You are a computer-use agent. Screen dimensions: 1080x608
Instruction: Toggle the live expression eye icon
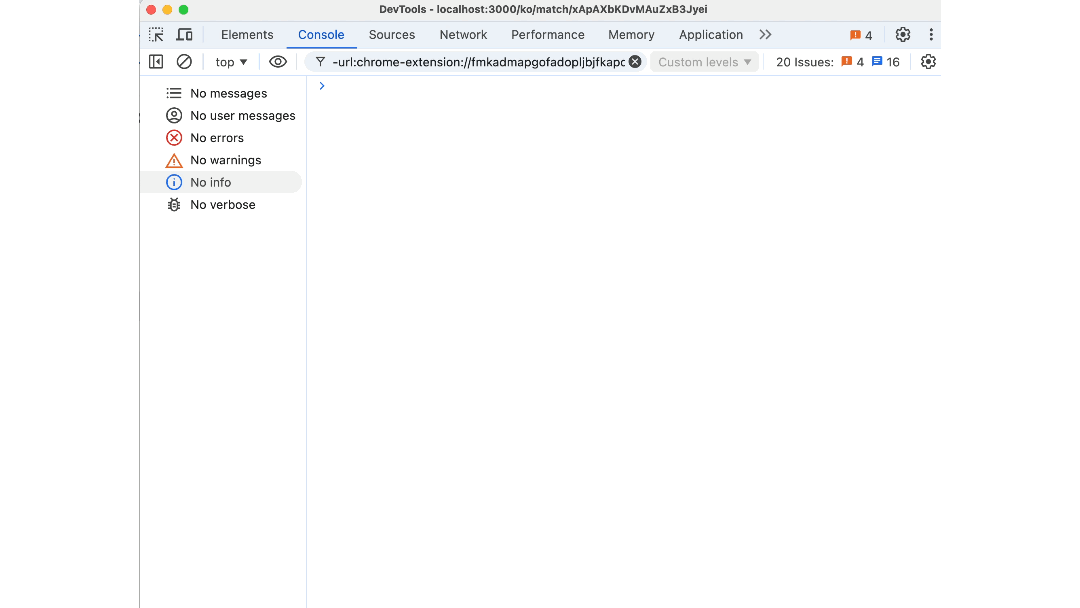pos(278,62)
